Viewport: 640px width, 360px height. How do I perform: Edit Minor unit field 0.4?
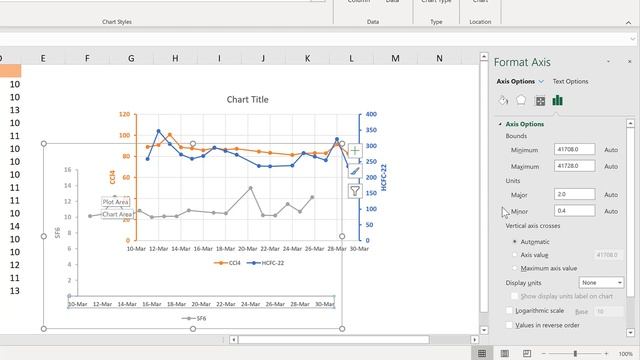coord(574,211)
